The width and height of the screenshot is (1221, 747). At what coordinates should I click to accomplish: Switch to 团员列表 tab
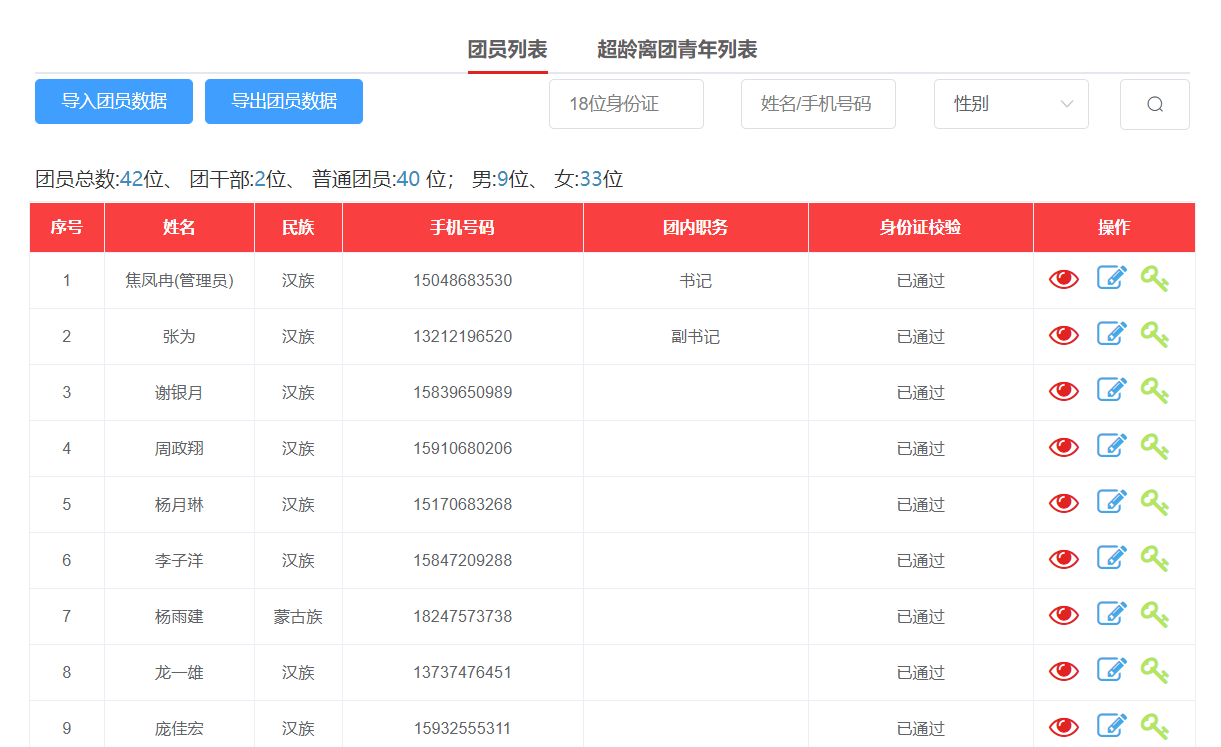[x=507, y=49]
